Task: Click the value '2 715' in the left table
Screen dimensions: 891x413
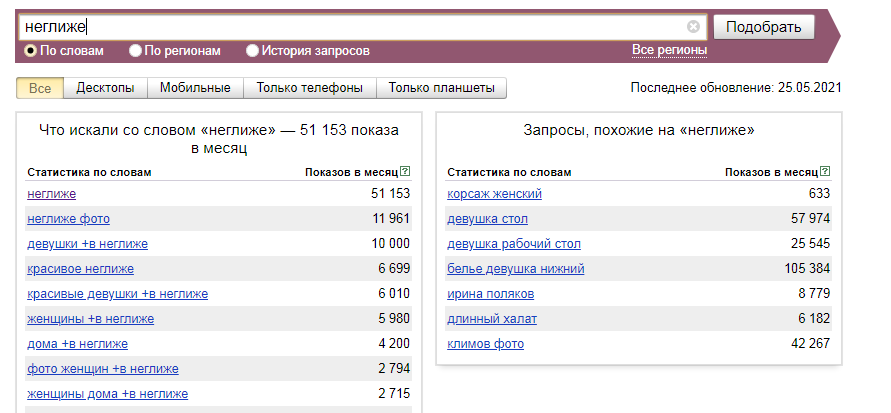Action: pyautogui.click(x=394, y=394)
